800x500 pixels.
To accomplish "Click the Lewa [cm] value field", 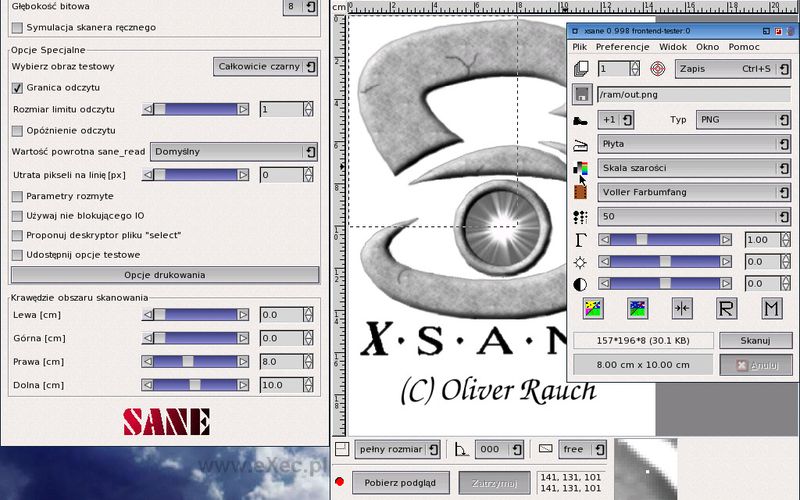I will [x=282, y=315].
